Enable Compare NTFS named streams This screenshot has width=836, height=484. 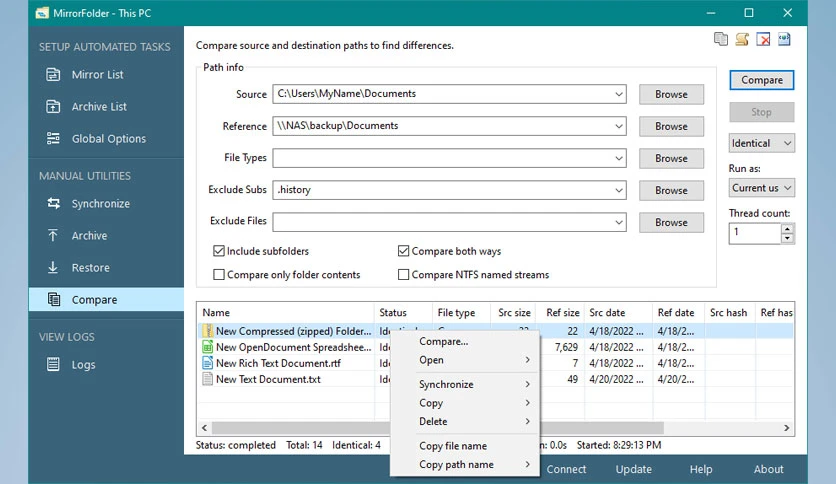tap(404, 275)
